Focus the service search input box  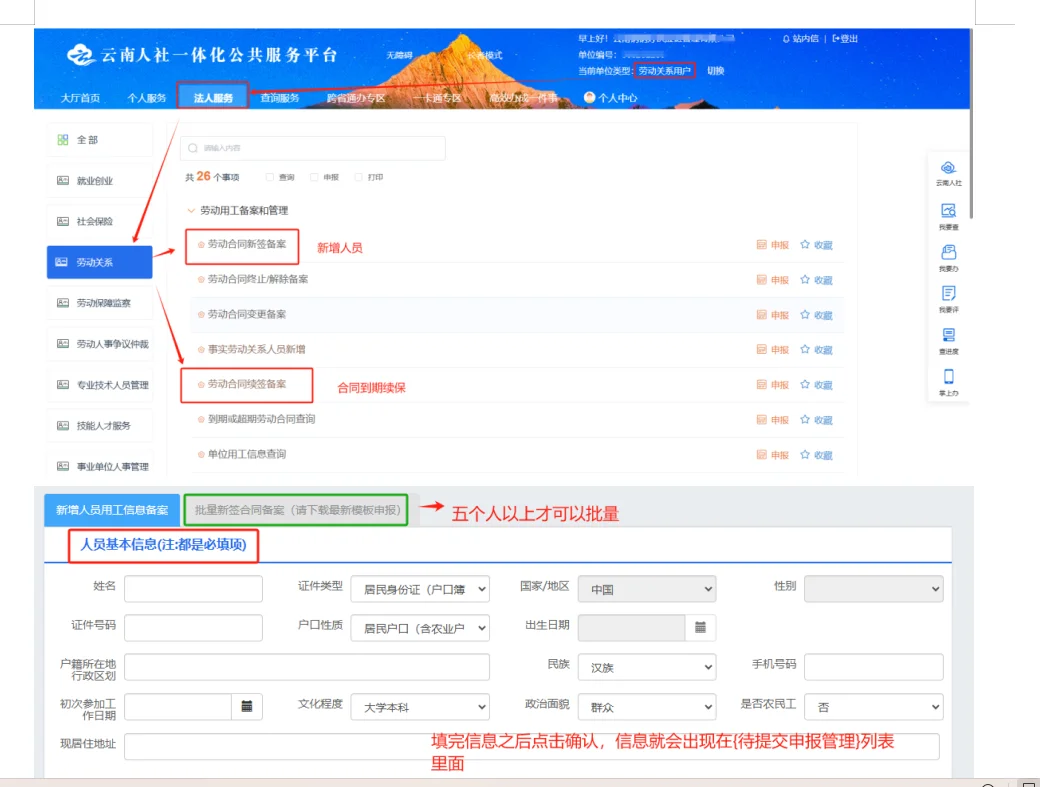coord(312,148)
